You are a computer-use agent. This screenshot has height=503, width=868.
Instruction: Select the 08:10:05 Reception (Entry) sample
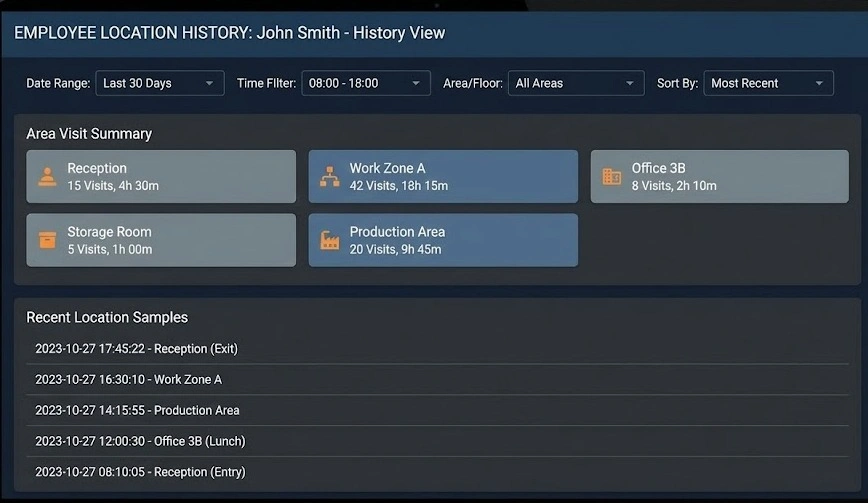coord(140,472)
